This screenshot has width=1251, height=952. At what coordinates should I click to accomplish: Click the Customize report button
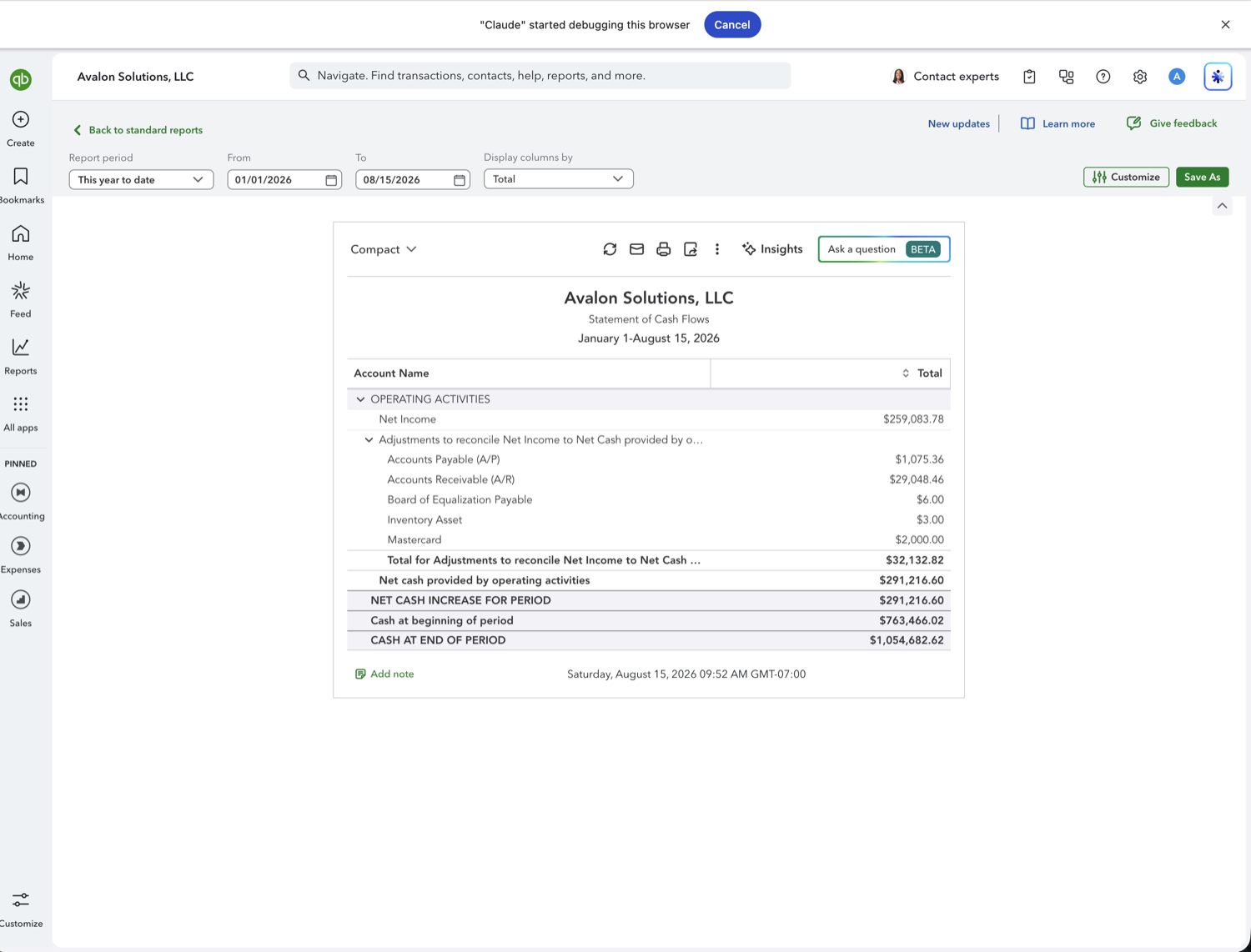coord(1126,177)
